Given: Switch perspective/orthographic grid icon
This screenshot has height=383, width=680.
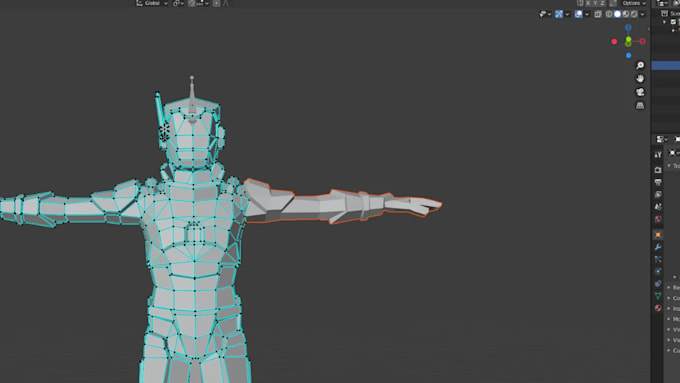Looking at the screenshot, I should [x=640, y=105].
